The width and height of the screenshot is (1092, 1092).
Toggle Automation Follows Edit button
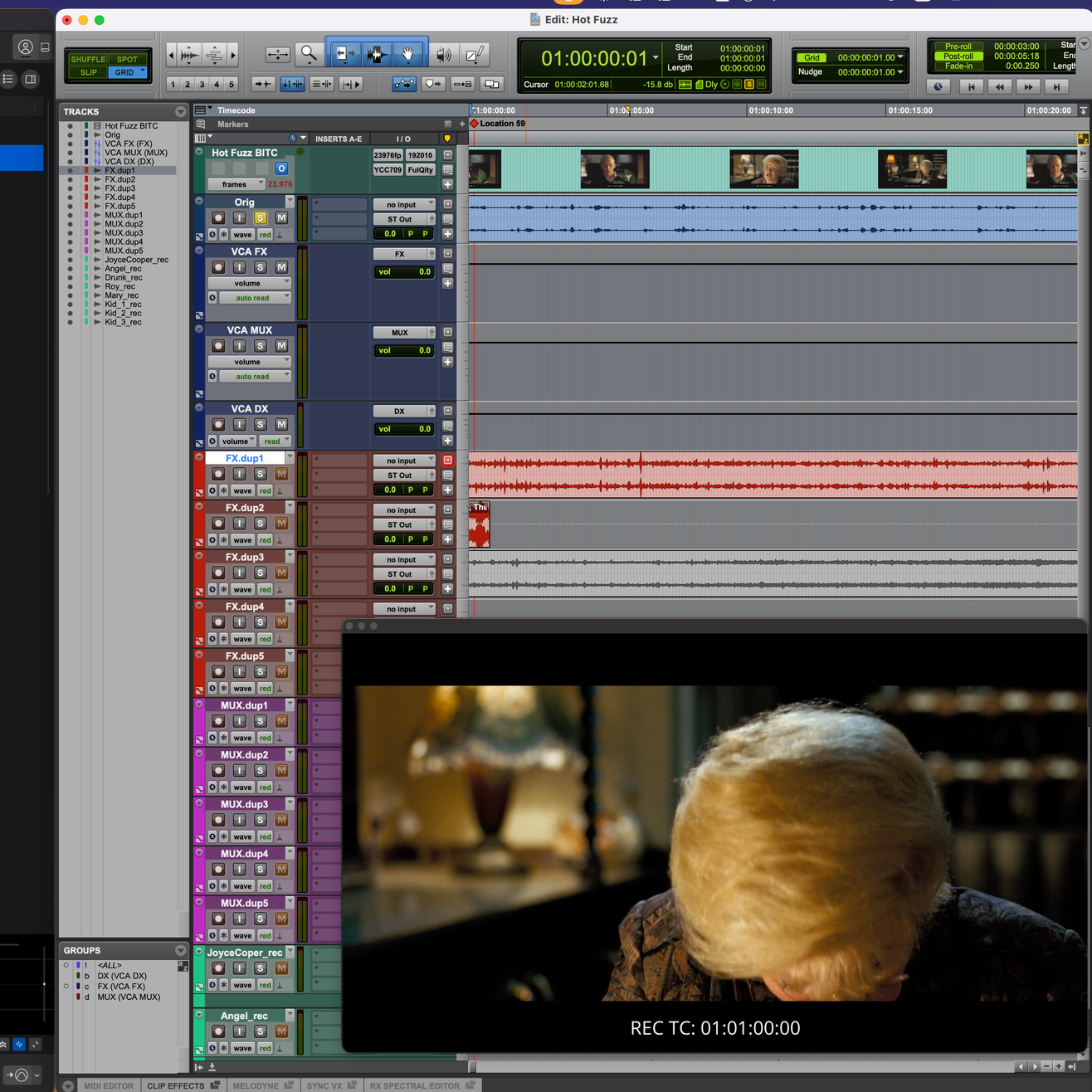404,84
